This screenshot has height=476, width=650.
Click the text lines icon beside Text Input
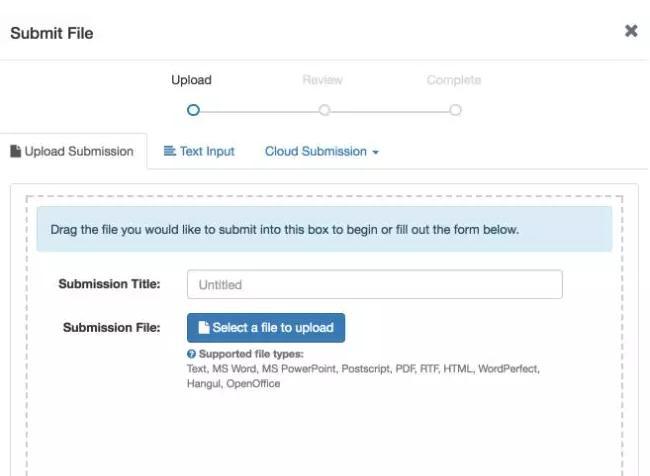coord(170,151)
